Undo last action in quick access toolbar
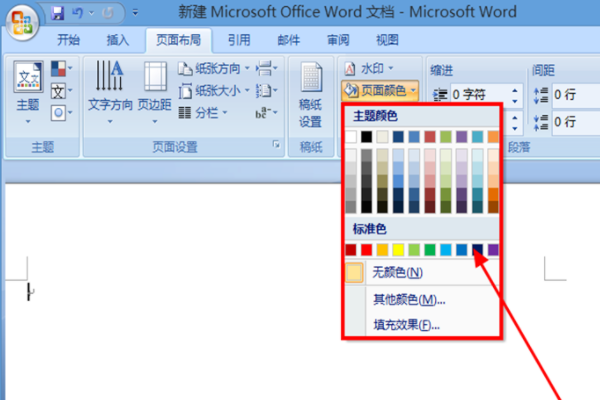The height and width of the screenshot is (400, 600). [78, 13]
